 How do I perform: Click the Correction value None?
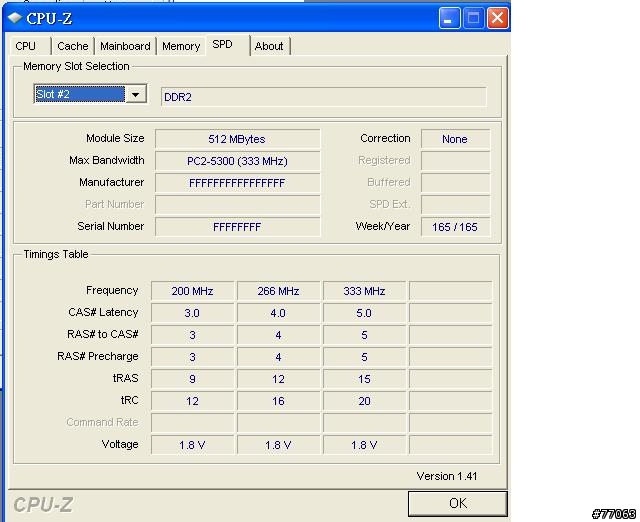tap(455, 139)
